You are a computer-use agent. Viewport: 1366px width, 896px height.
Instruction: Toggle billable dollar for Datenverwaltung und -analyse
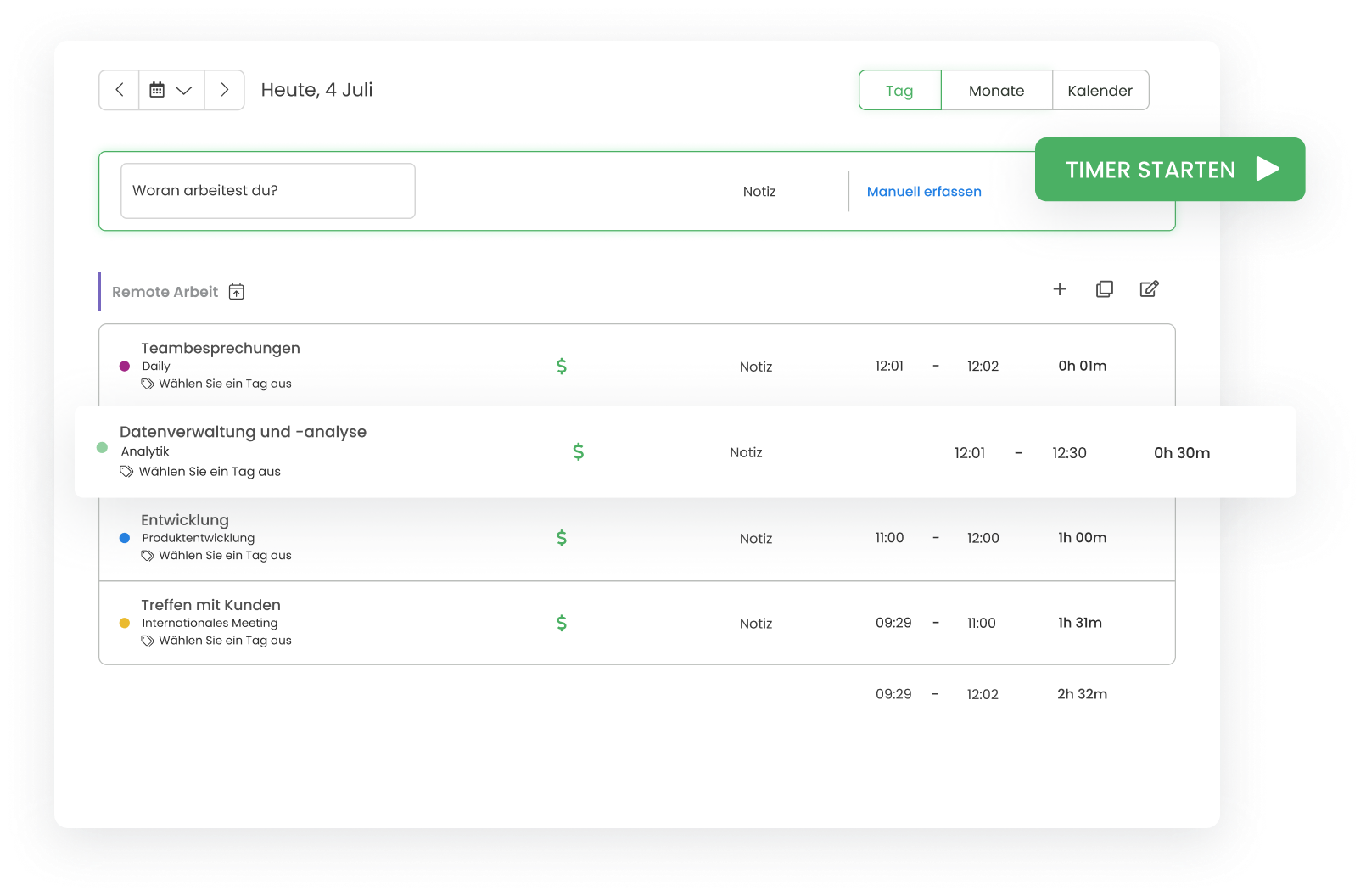pyautogui.click(x=579, y=452)
